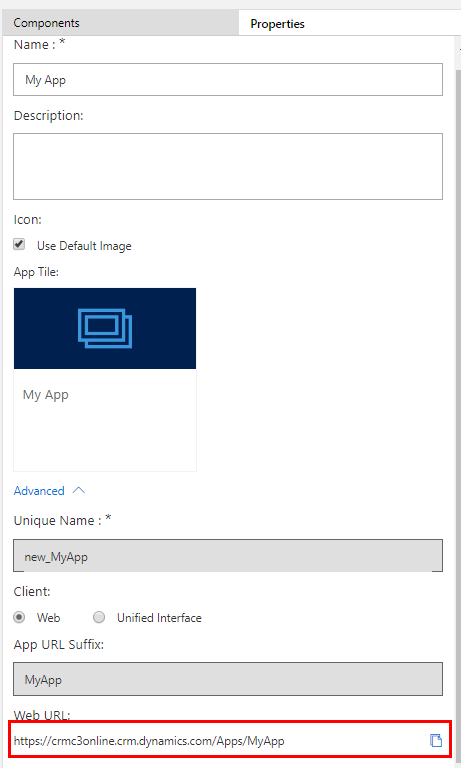This screenshot has height=768, width=461.
Task: Click the app tile layered-windows icon
Action: coord(105,328)
